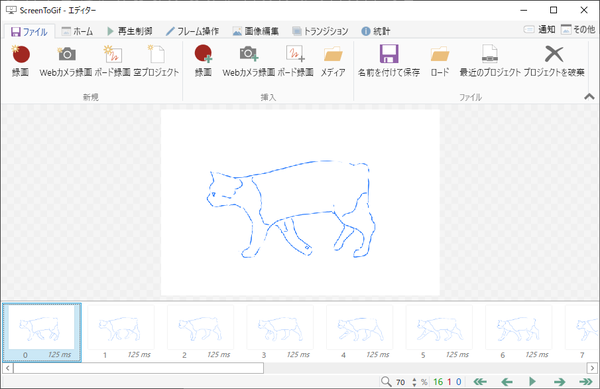Viewport: 600px width, 389px height.
Task: Open Webカメラ録画 in the 新規 group
Action: click(66, 61)
